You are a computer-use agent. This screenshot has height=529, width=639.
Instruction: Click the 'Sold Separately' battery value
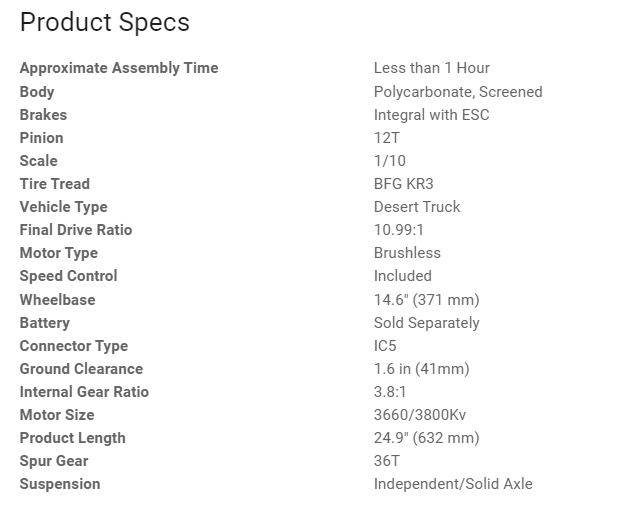pos(426,322)
